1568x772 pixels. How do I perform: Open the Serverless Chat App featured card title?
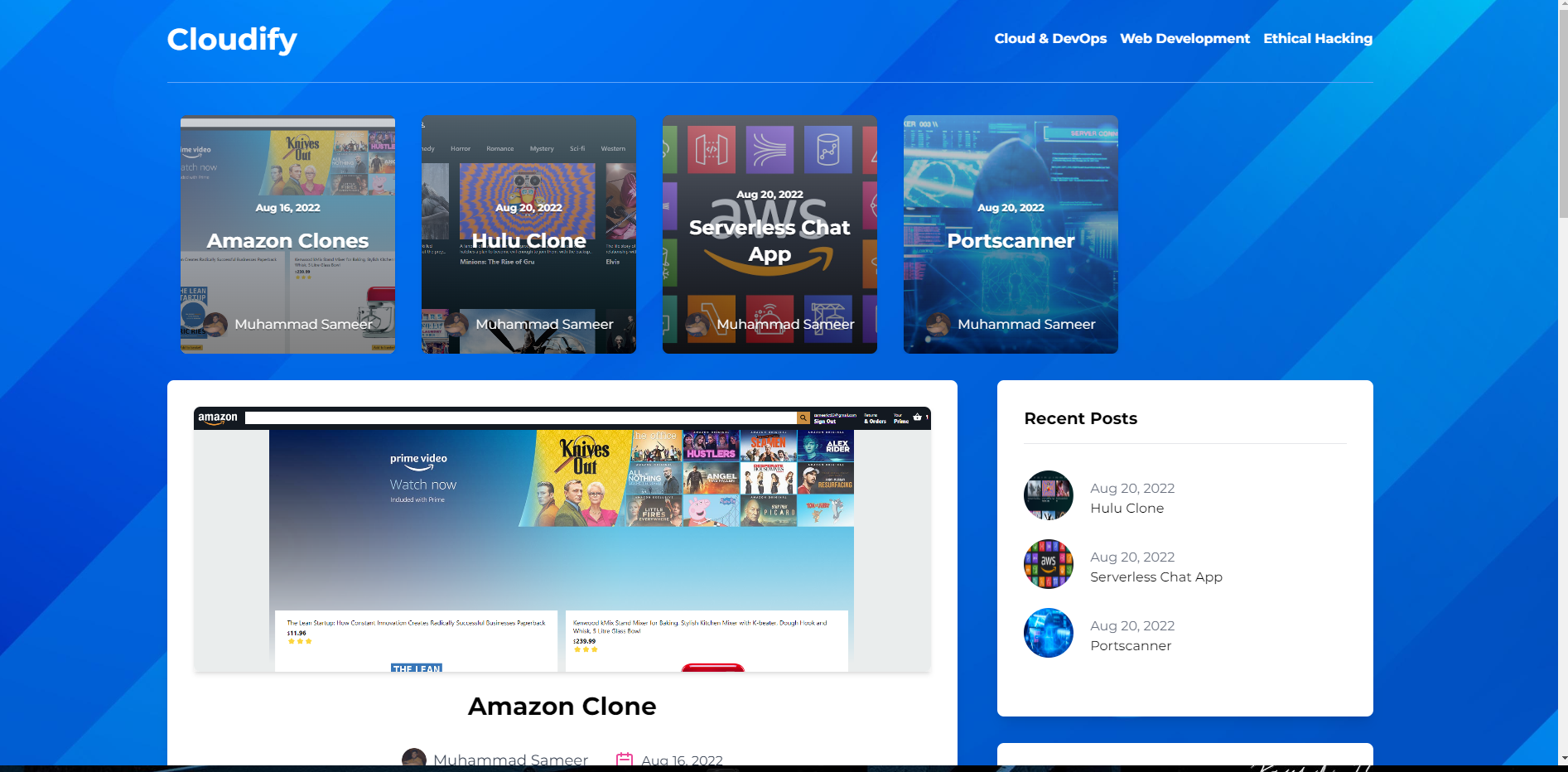pos(770,240)
